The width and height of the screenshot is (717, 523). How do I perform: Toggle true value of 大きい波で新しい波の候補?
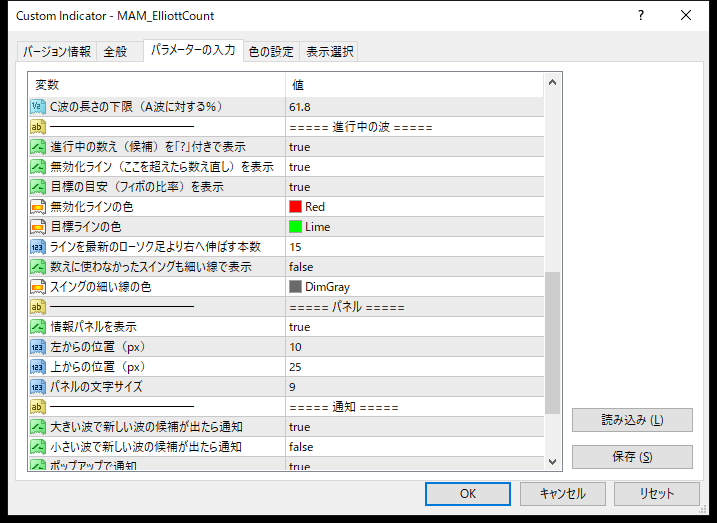coord(300,427)
